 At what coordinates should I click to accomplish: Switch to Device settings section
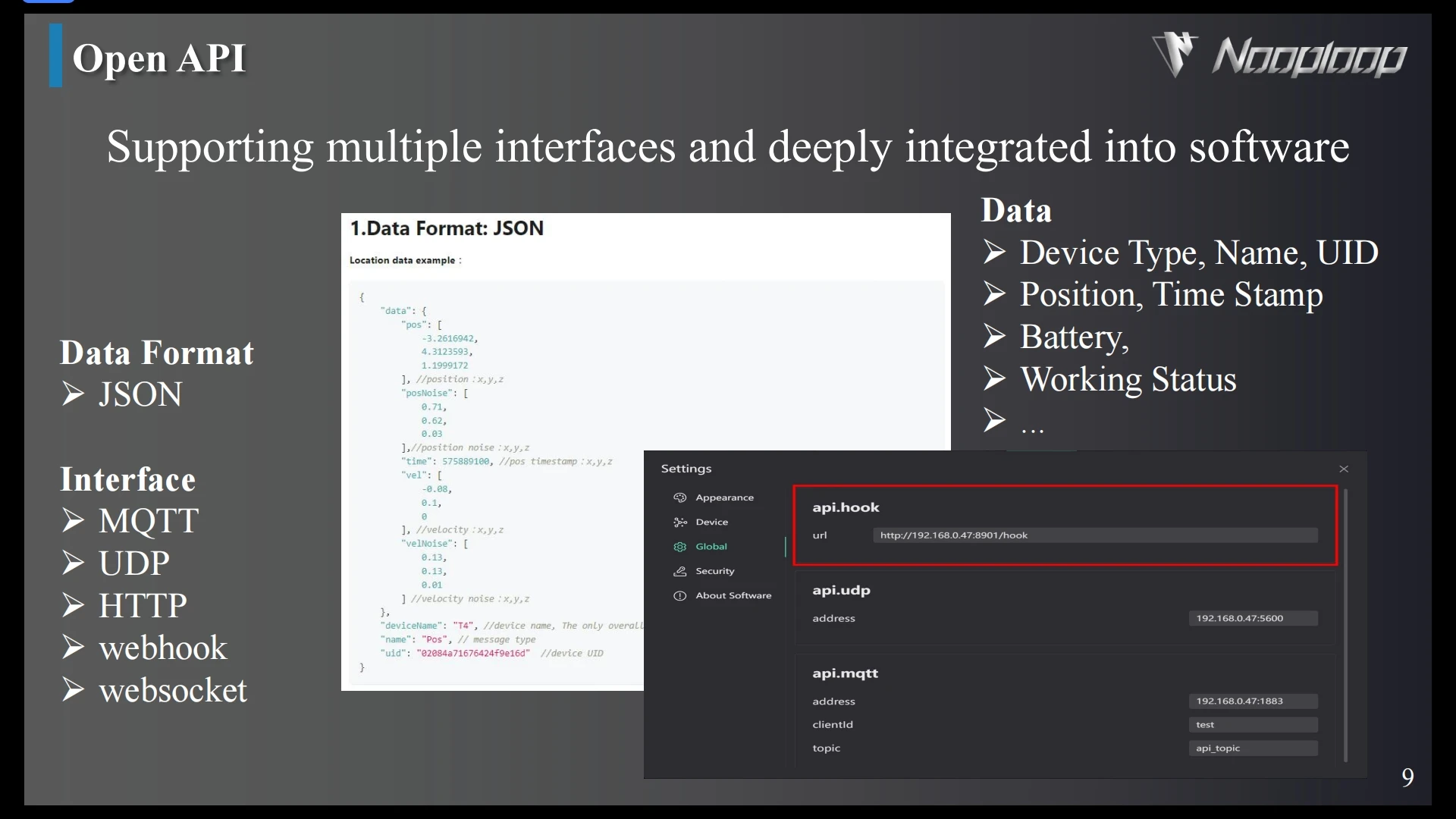pos(711,522)
